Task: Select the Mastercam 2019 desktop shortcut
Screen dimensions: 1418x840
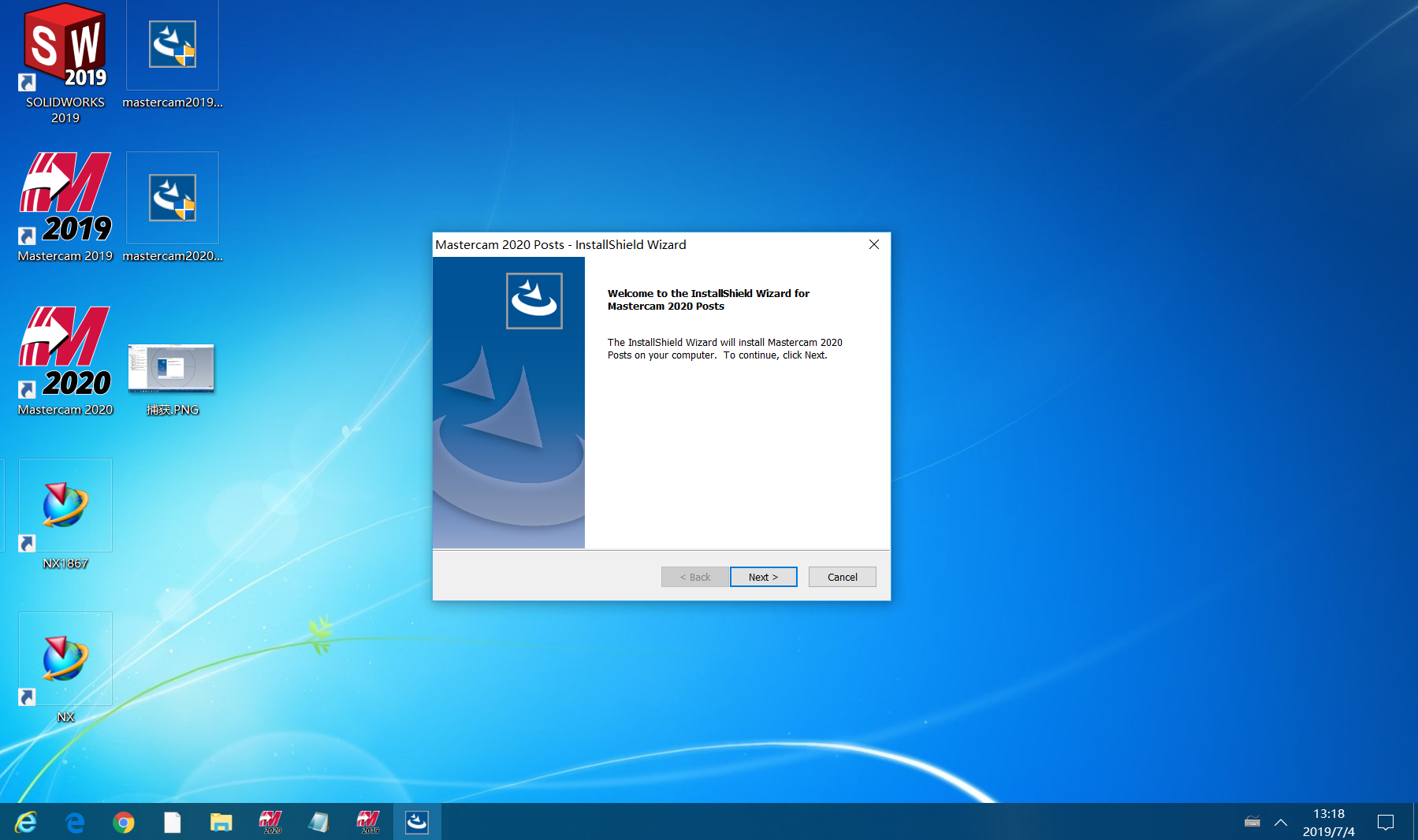Action: click(x=65, y=208)
